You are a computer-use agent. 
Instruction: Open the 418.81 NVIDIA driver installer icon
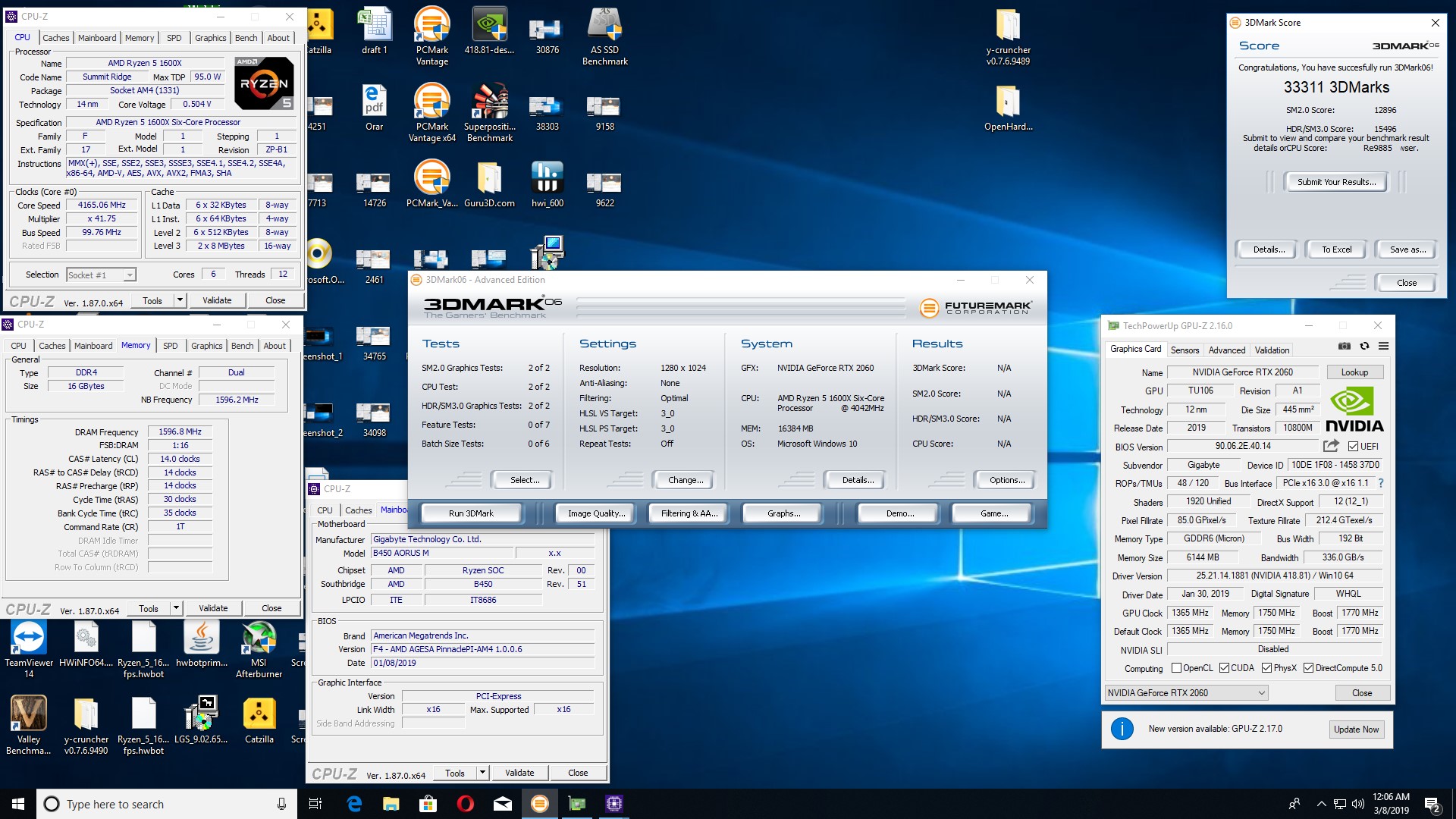490,30
